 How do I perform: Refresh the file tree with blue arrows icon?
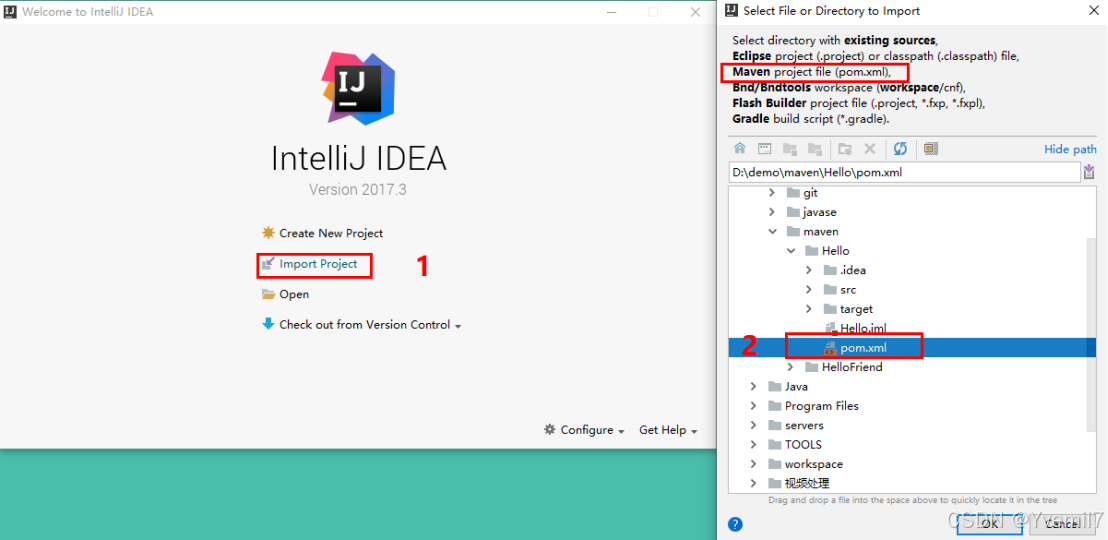point(900,148)
